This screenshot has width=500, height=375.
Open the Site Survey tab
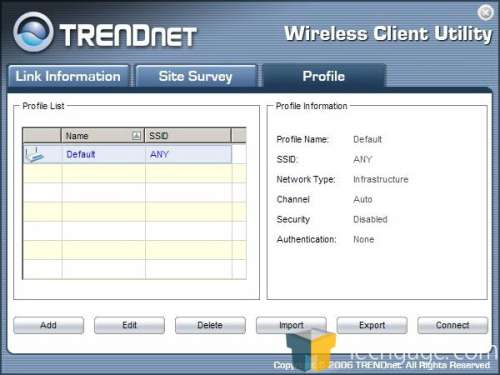point(196,76)
